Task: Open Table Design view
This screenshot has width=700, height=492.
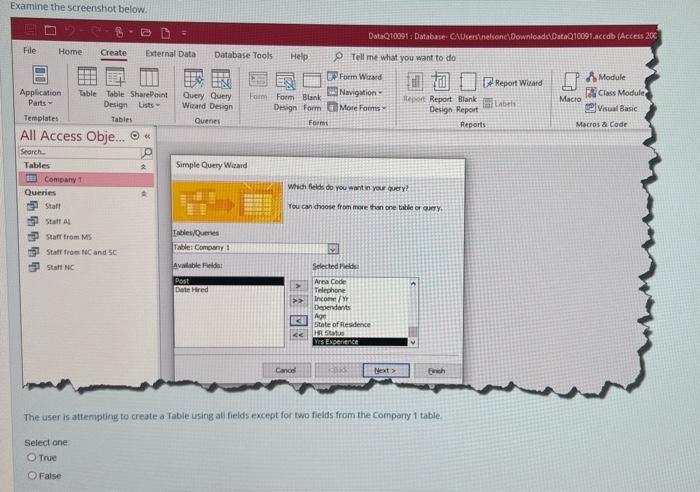Action: click(115, 88)
